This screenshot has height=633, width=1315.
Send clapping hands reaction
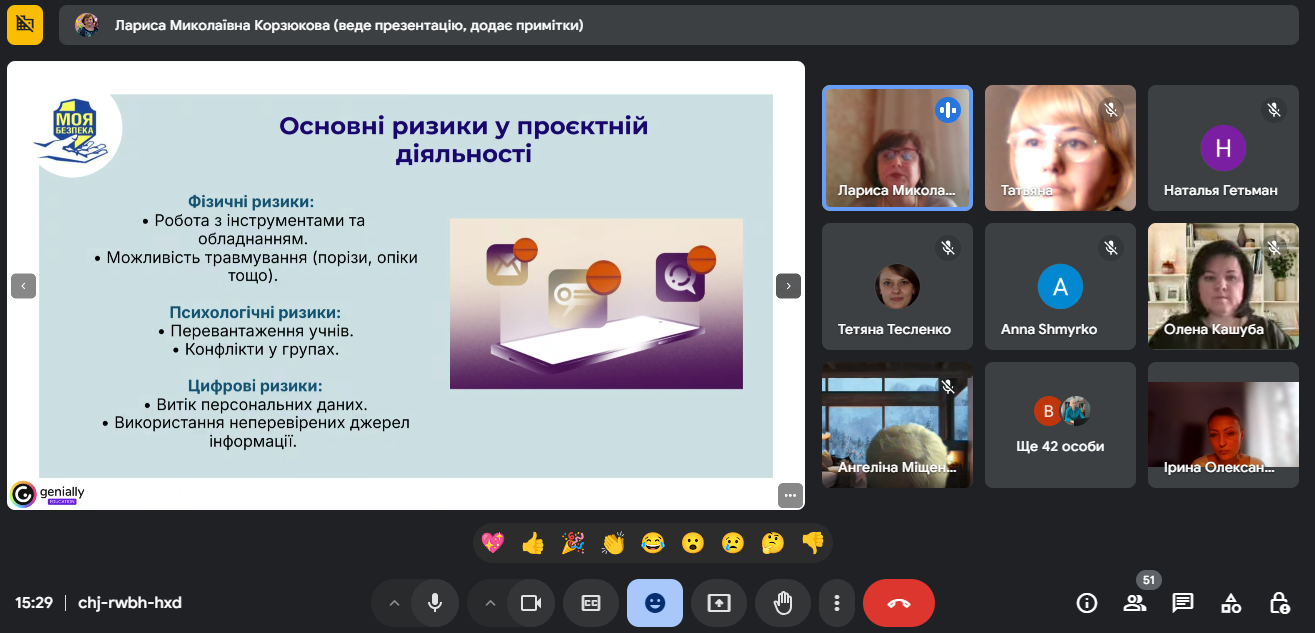pos(613,543)
